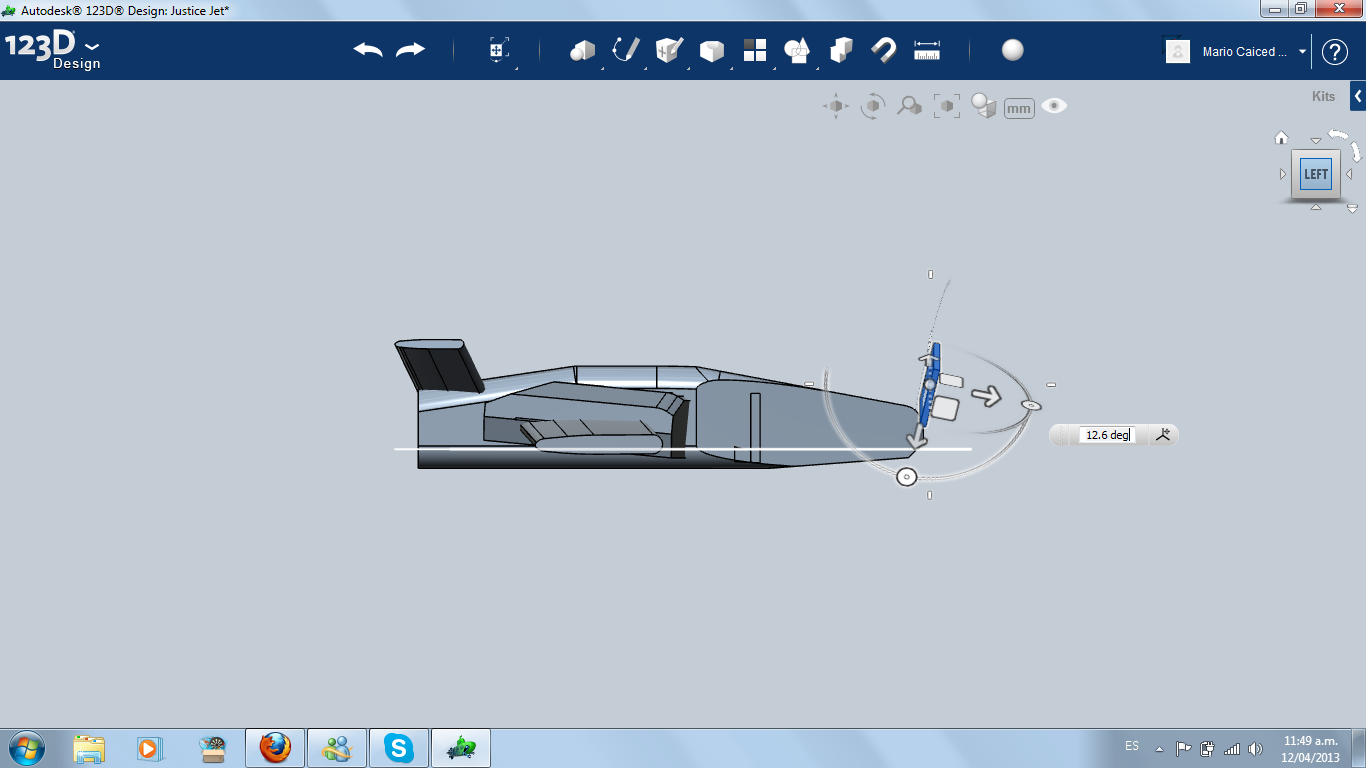Open the Construct tool menu
The width and height of the screenshot is (1366, 768).
click(x=669, y=50)
